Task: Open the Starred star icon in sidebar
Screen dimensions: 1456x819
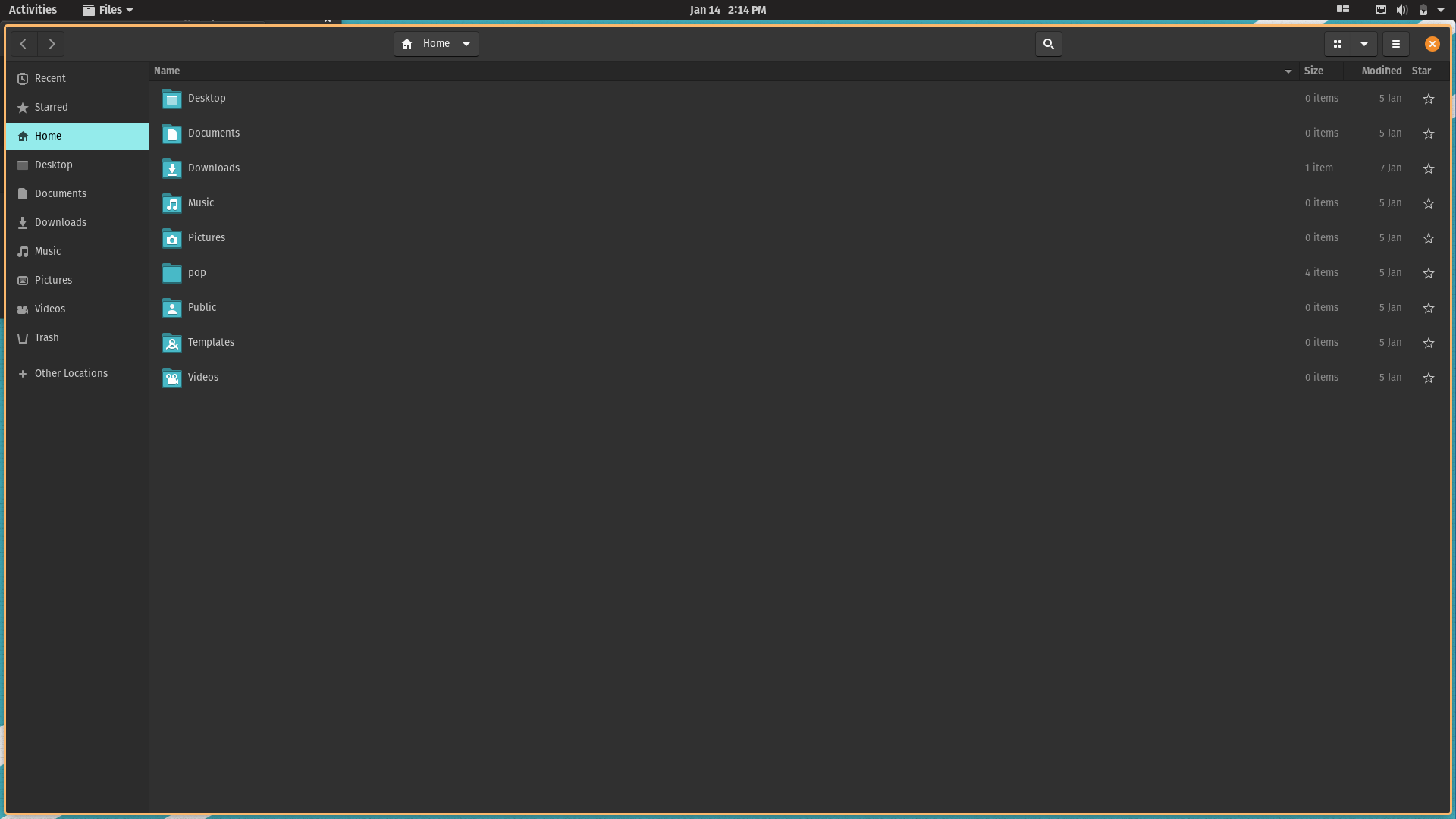Action: click(x=23, y=108)
